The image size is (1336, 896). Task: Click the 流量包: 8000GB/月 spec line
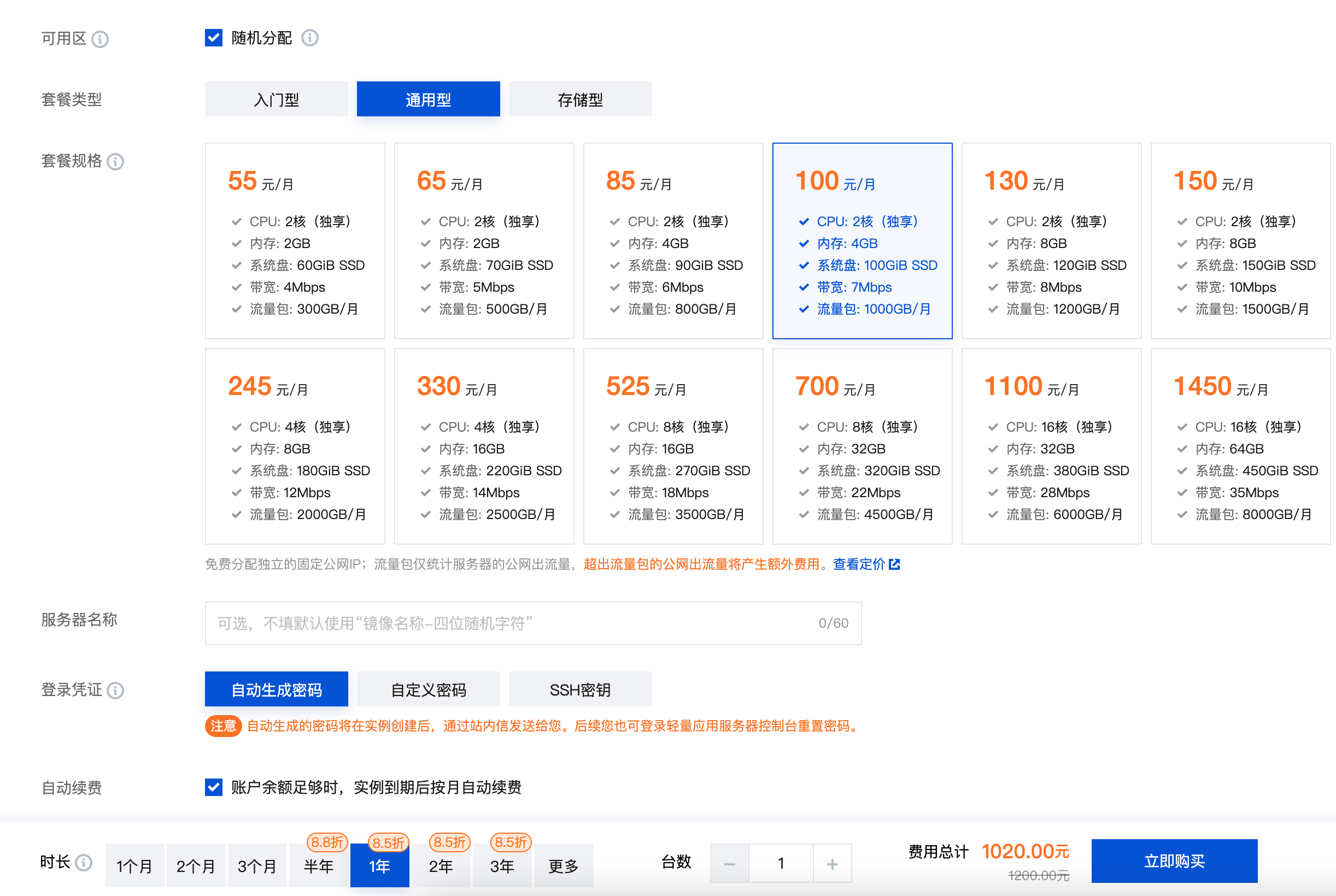tap(1253, 514)
